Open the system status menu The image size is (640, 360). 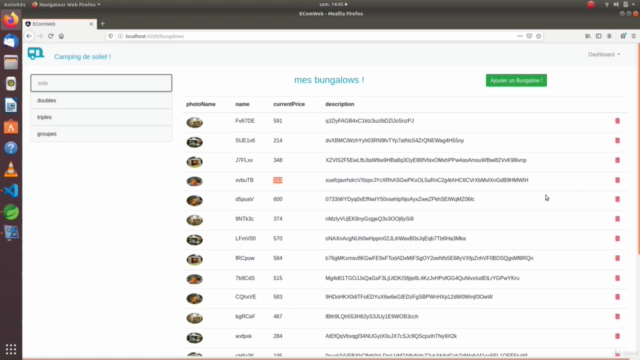620,4
